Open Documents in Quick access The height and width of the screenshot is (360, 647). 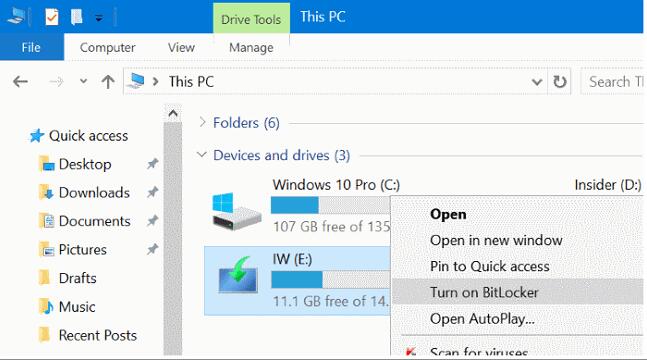point(94,221)
